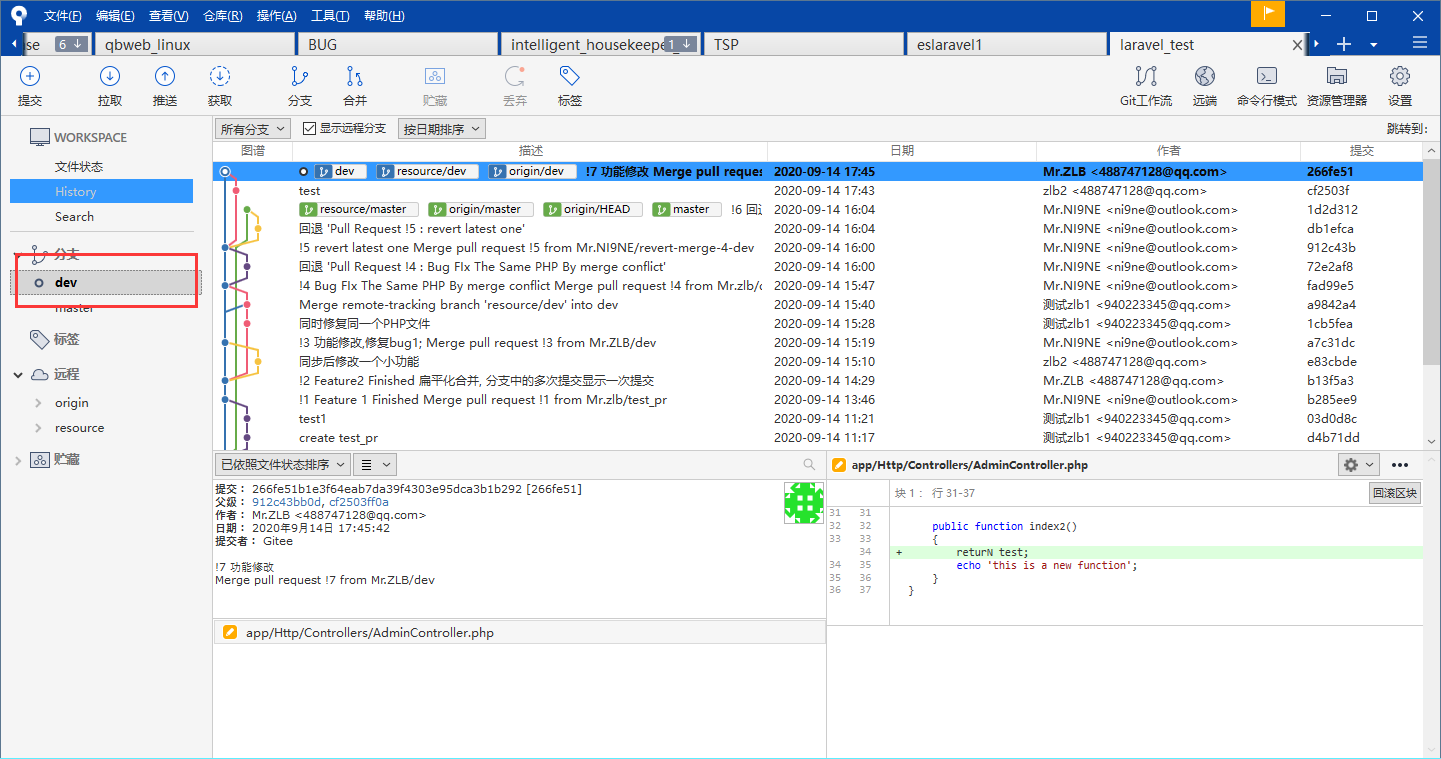Click the 提交 (Commit) toolbar icon
The image size is (1441, 759).
point(30,77)
